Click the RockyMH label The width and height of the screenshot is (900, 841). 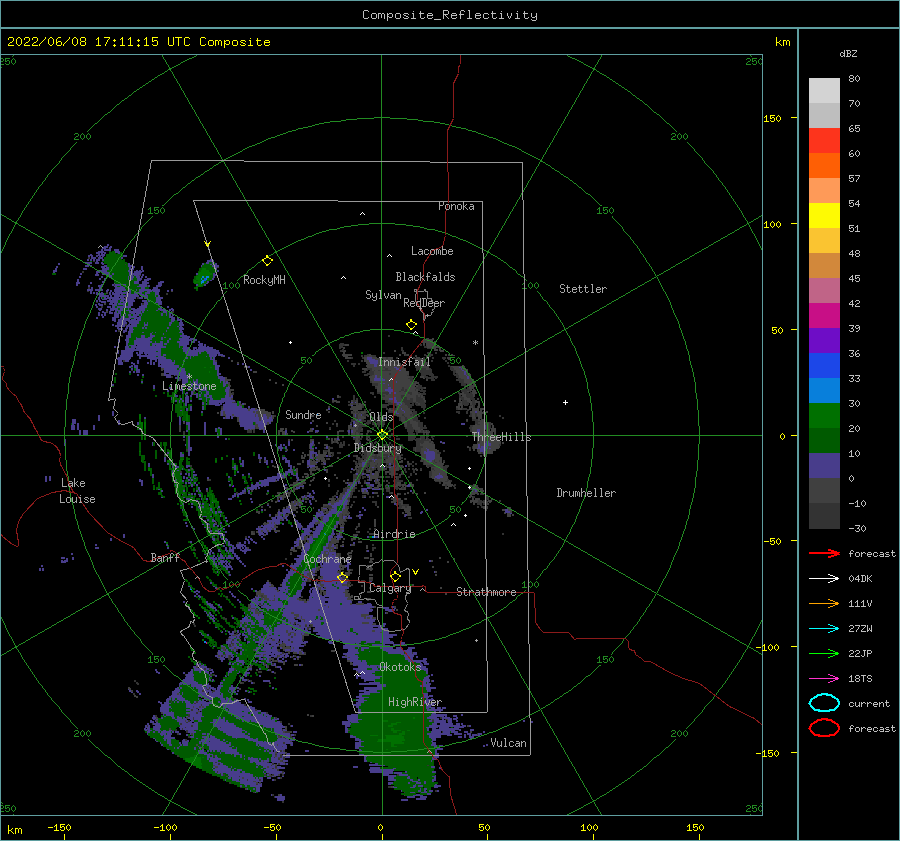click(x=264, y=280)
